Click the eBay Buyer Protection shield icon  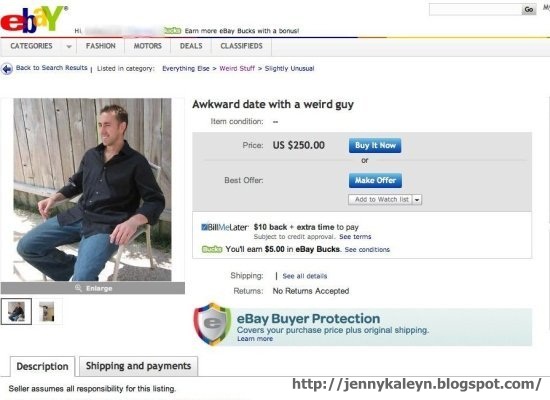pos(213,324)
